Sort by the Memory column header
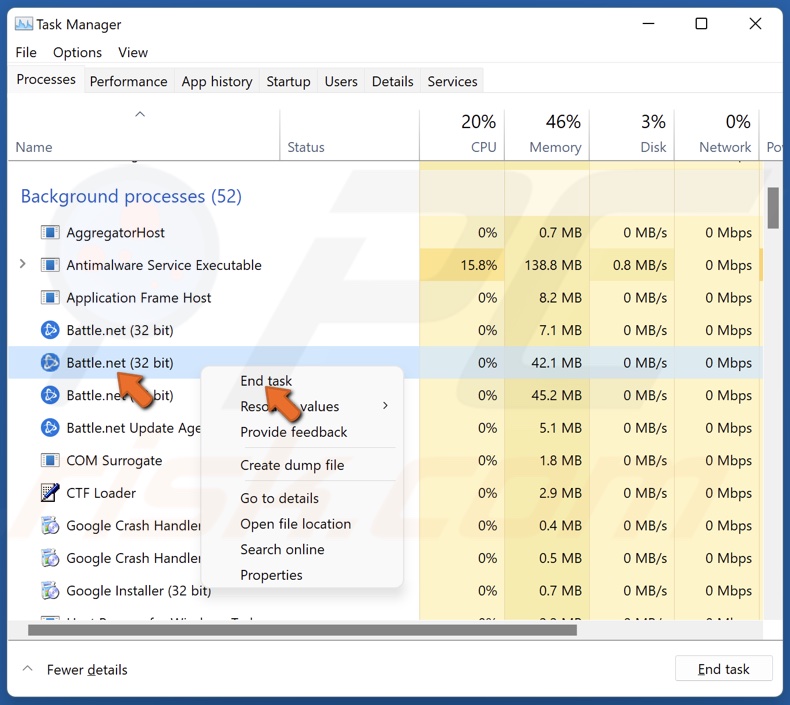Viewport: 790px width, 705px height. click(x=547, y=135)
